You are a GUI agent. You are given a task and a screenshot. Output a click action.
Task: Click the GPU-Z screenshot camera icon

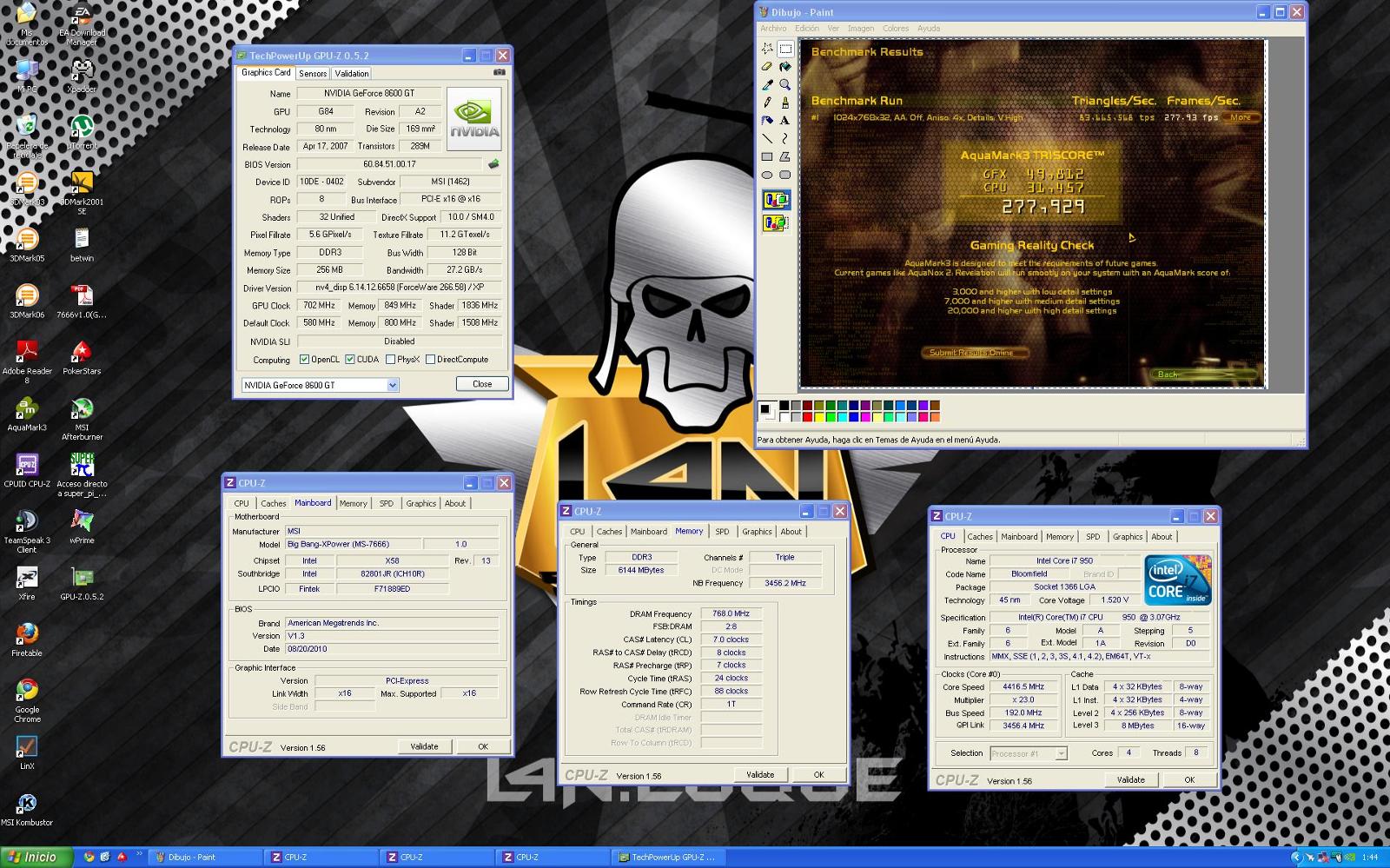click(x=499, y=73)
